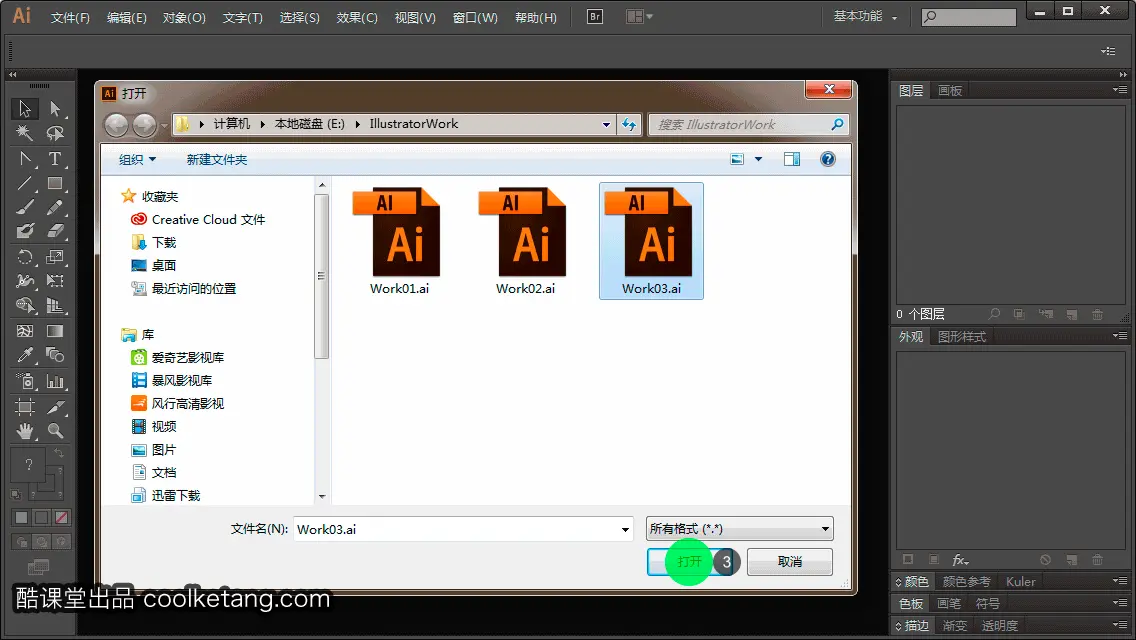Open the file format 所有格式 combo box
Screen dimensions: 1136x640
[x=739, y=528]
